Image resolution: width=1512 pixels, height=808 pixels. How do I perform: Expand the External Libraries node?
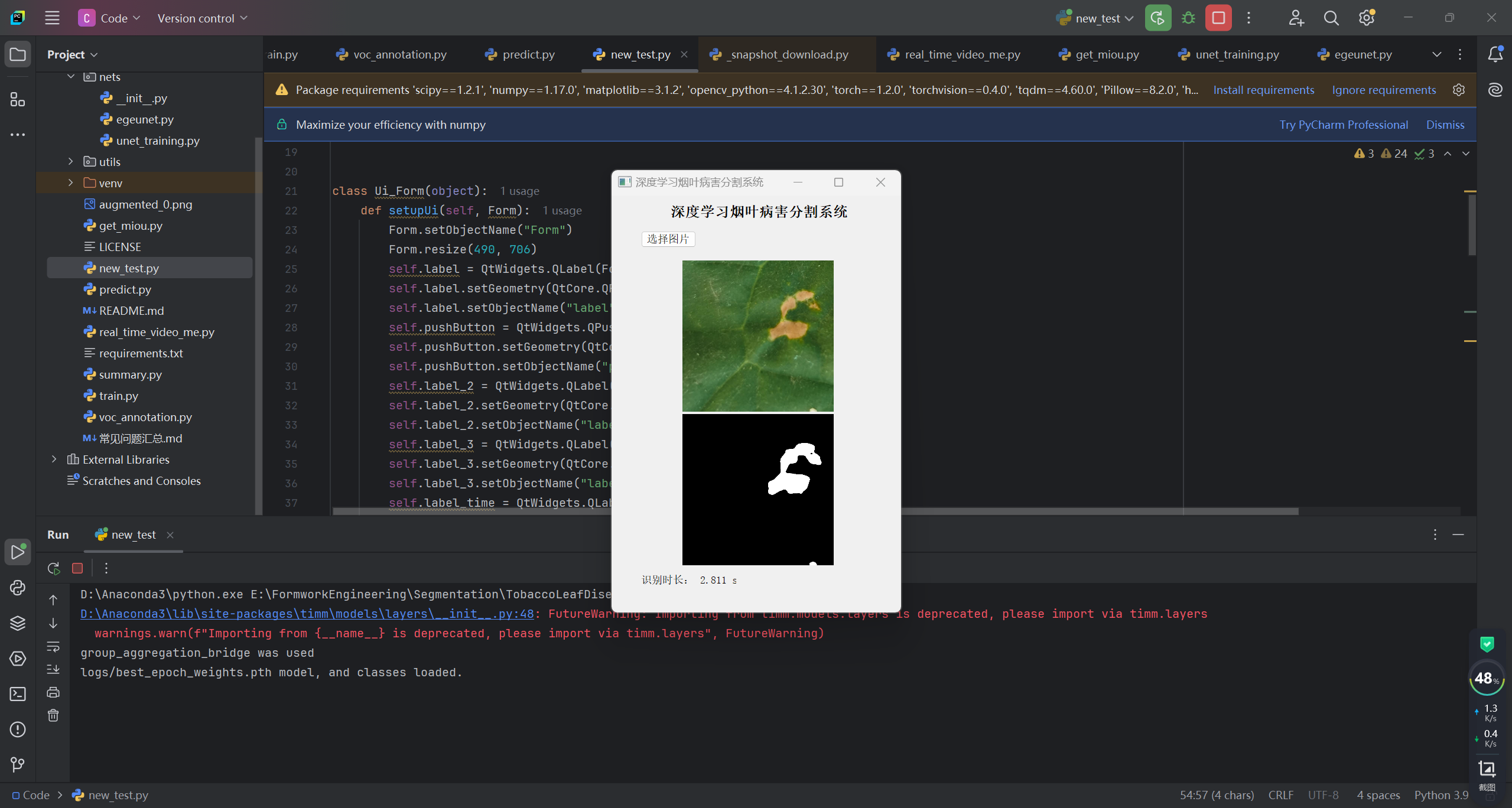(x=54, y=460)
